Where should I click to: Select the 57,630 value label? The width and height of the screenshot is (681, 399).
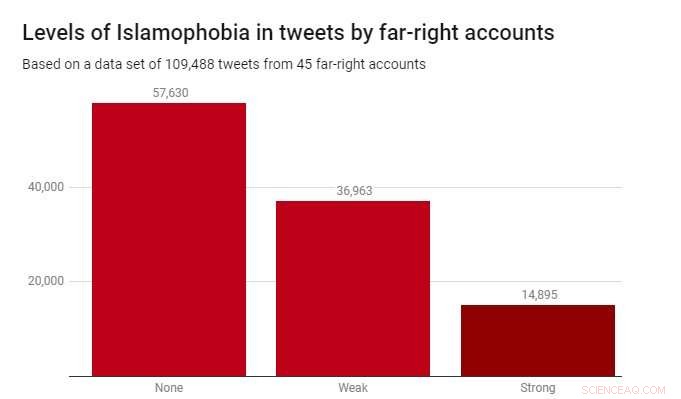pyautogui.click(x=170, y=93)
